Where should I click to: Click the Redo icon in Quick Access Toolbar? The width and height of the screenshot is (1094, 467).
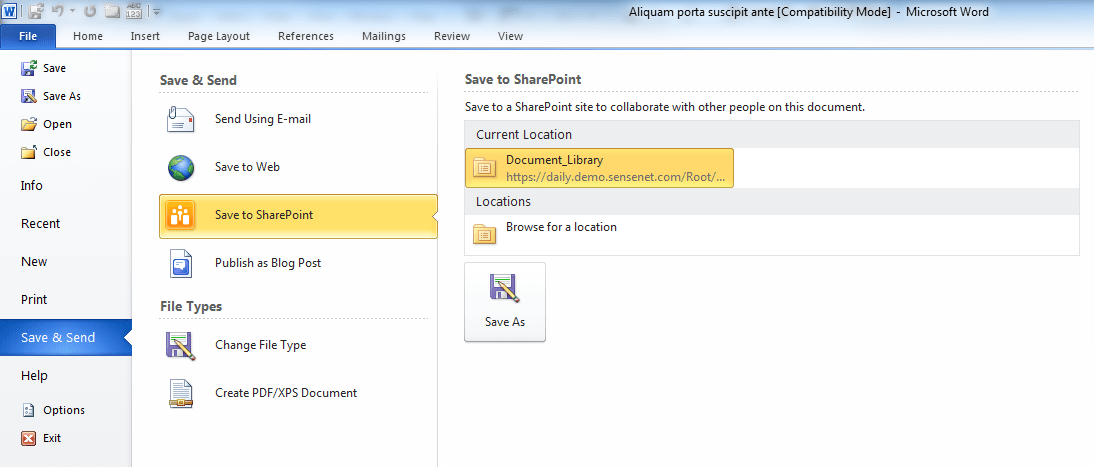[x=90, y=11]
